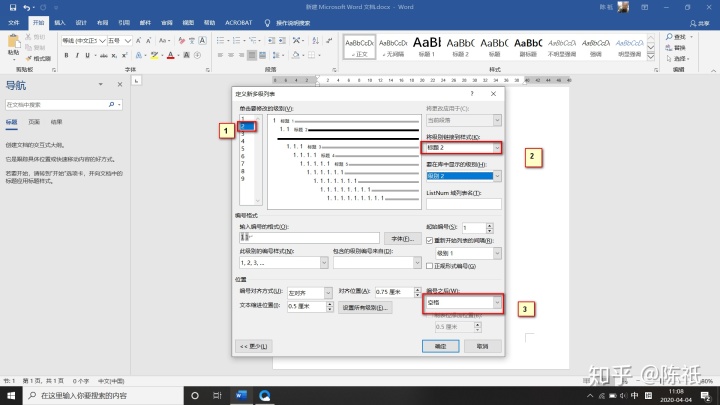Image resolution: width=720 pixels, height=405 pixels.
Task: Toggle Underline formatting button
Action: pyautogui.click(x=87, y=55)
